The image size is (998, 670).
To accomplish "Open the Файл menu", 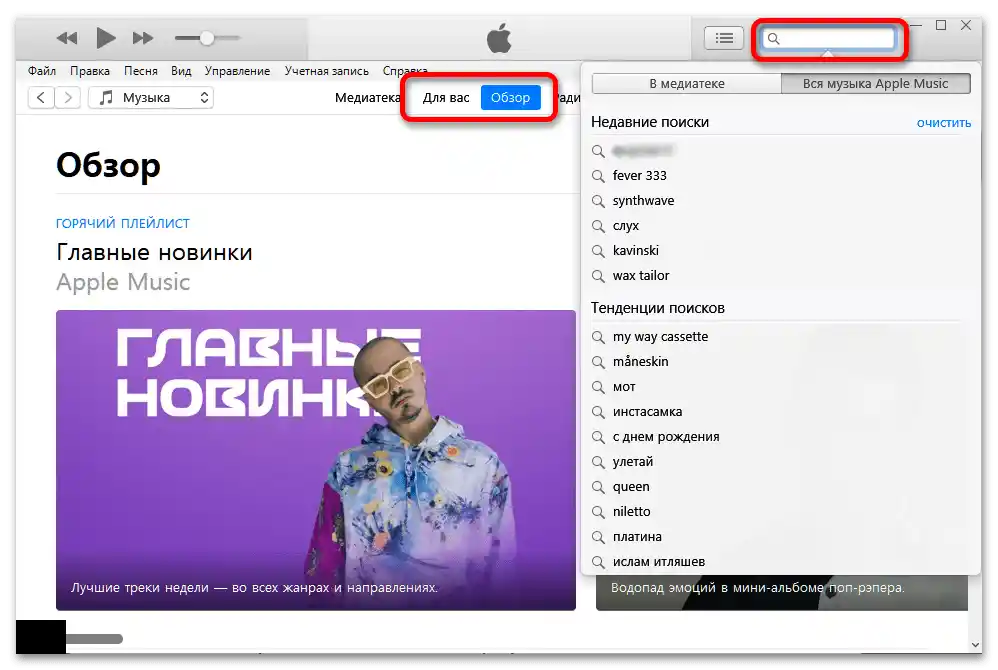I will pos(41,71).
